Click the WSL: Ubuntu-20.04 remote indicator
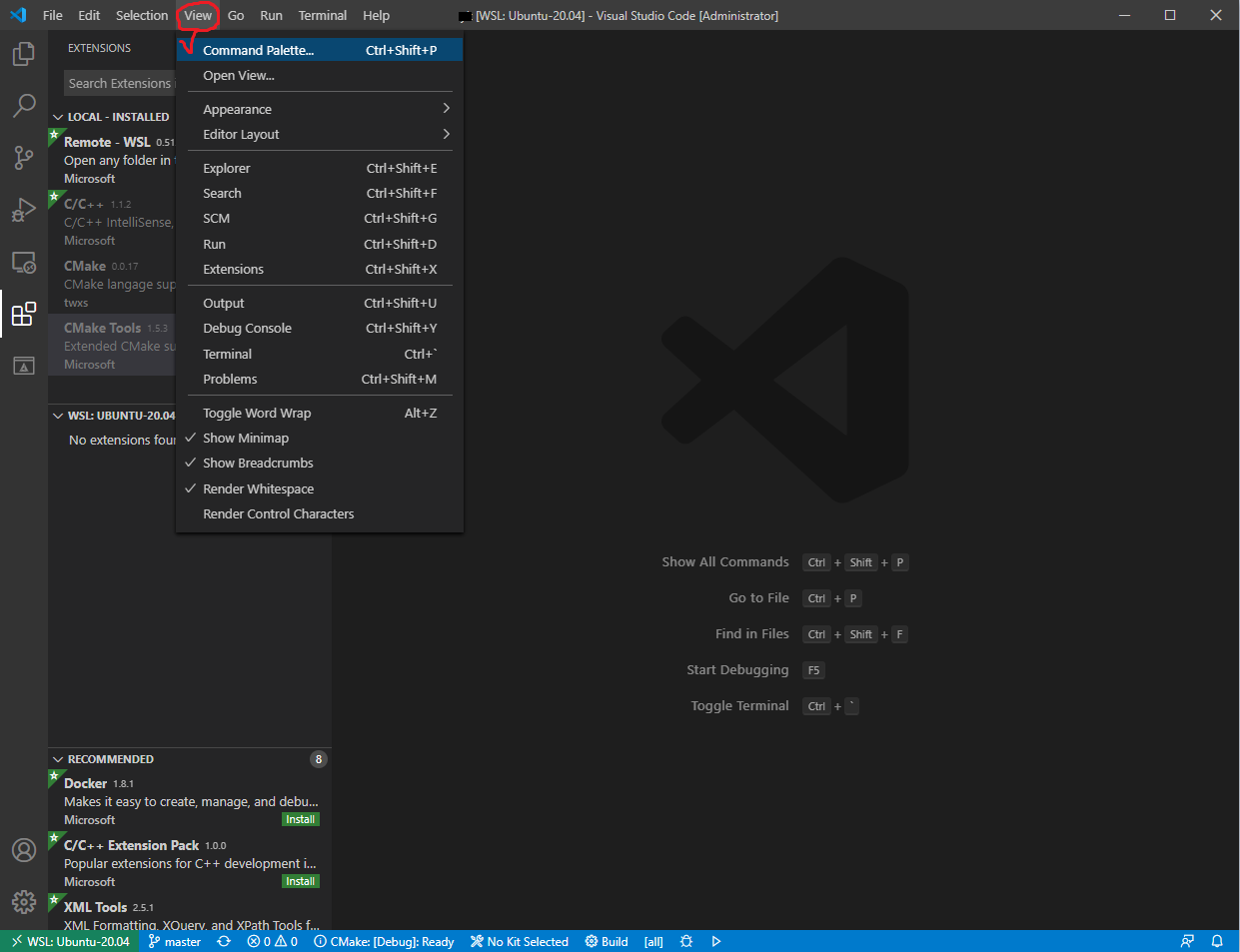 coord(70,941)
